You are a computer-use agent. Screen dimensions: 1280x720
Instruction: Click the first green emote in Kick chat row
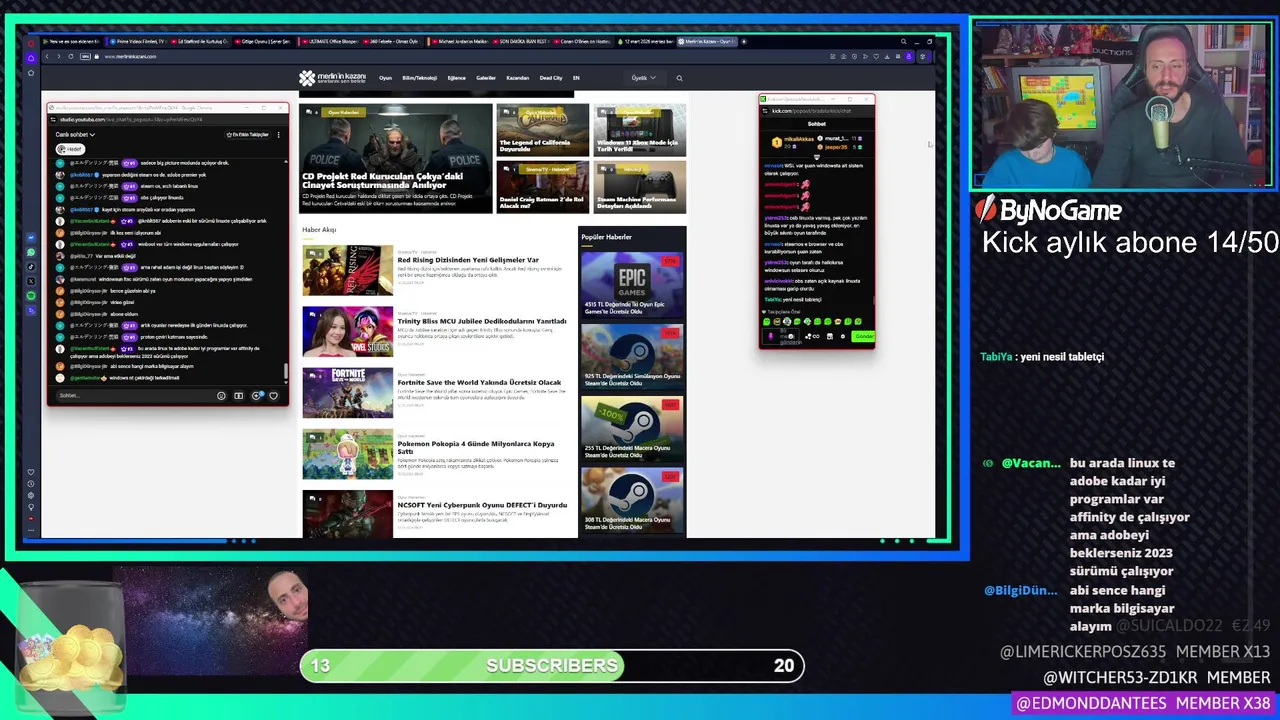tap(766, 322)
